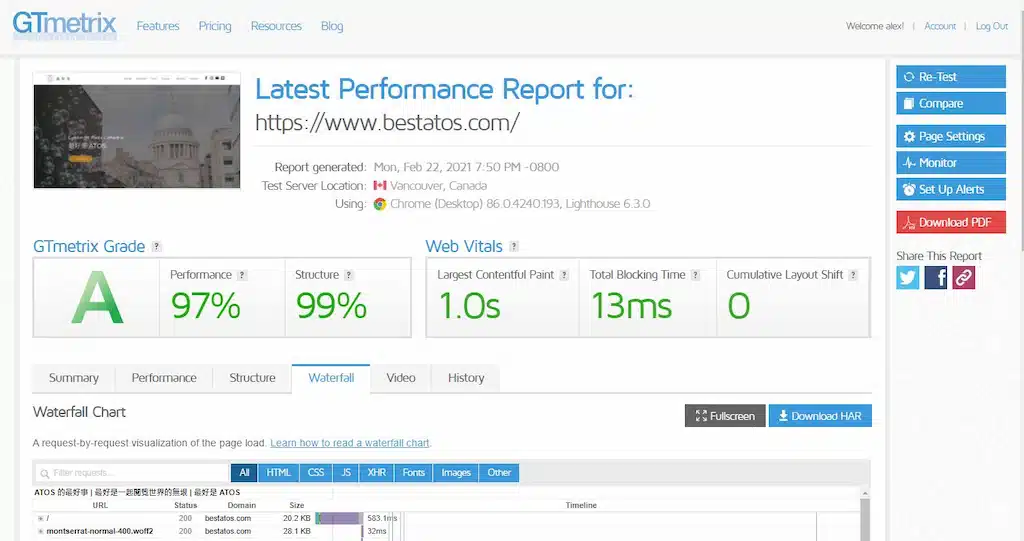Viewport: 1024px width, 541px height.
Task: Click the https://www.bestatos.com/ URL text
Action: pos(387,123)
